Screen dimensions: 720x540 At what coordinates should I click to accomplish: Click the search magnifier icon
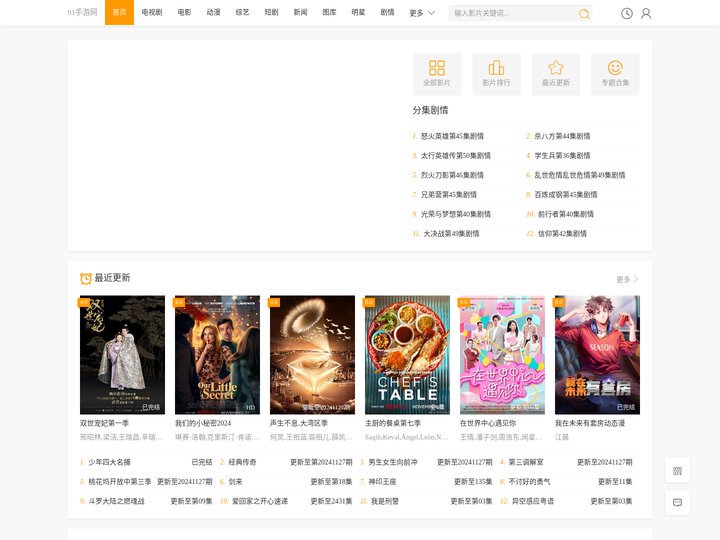(584, 14)
